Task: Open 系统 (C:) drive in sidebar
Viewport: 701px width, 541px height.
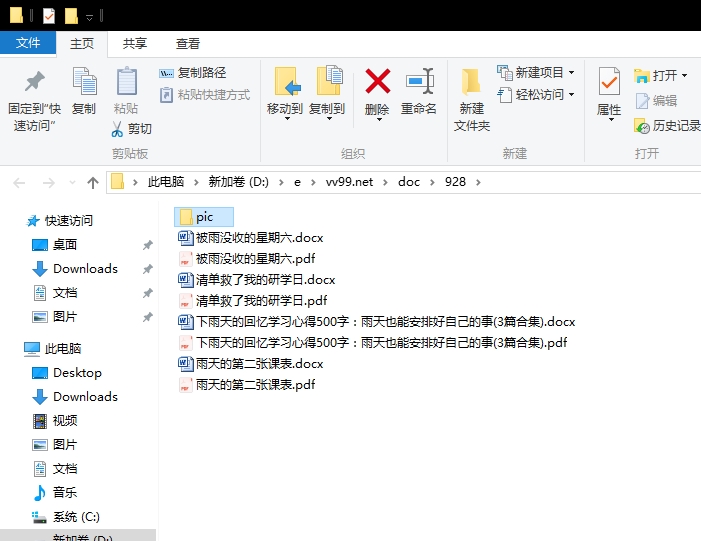Action: pyautogui.click(x=66, y=517)
